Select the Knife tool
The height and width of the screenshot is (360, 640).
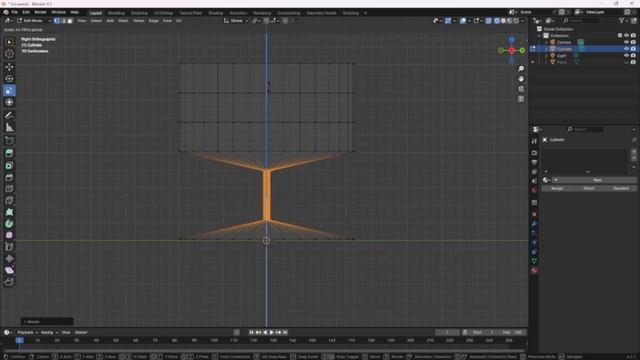9,200
